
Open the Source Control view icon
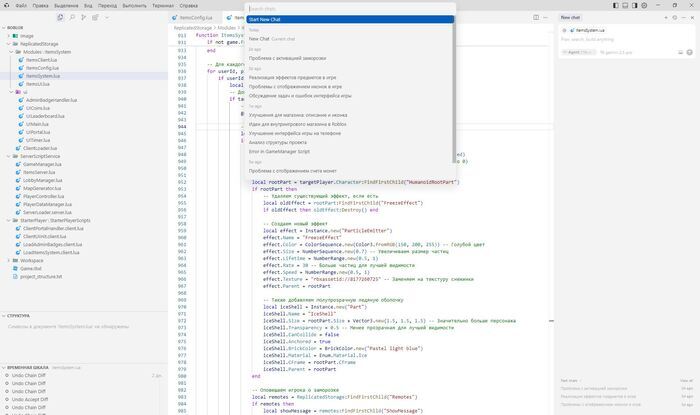coord(83,17)
